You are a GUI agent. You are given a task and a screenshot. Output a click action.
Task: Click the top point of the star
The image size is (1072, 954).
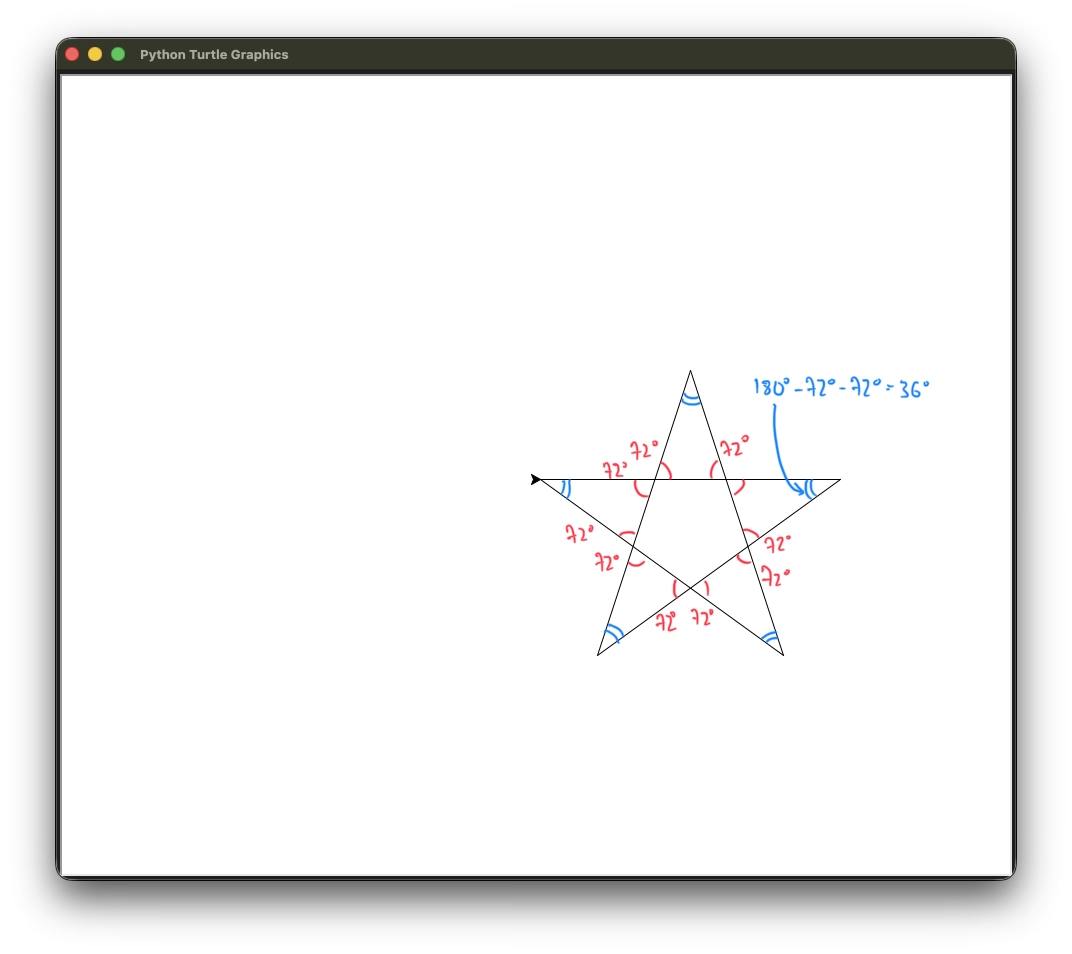690,371
